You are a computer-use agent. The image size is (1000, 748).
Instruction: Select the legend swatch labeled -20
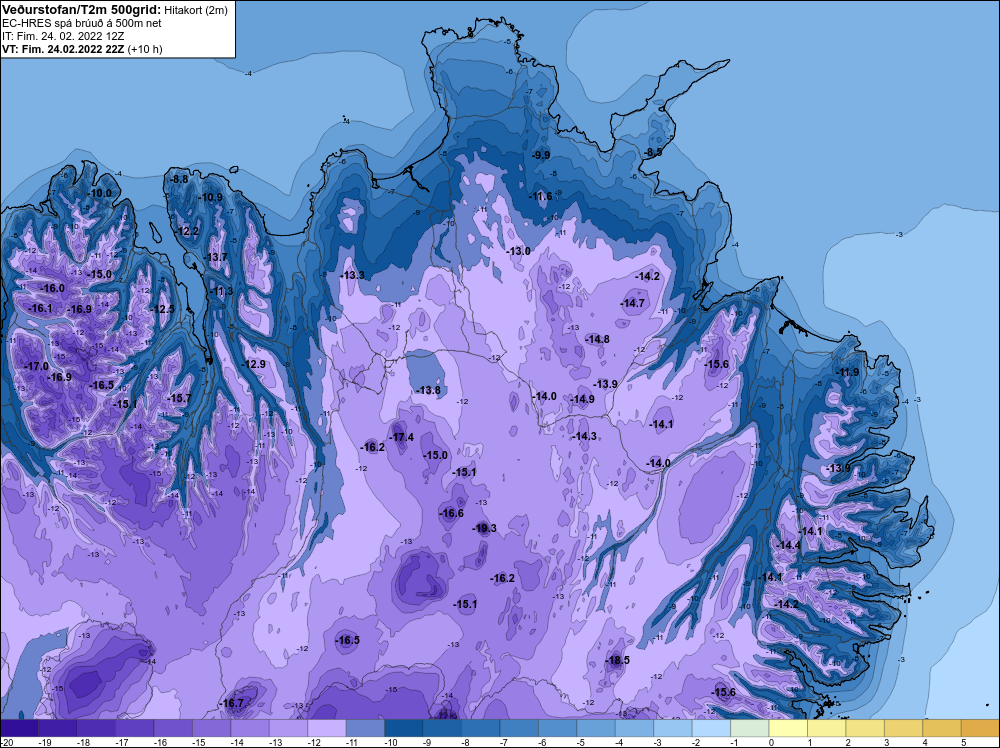[19, 728]
